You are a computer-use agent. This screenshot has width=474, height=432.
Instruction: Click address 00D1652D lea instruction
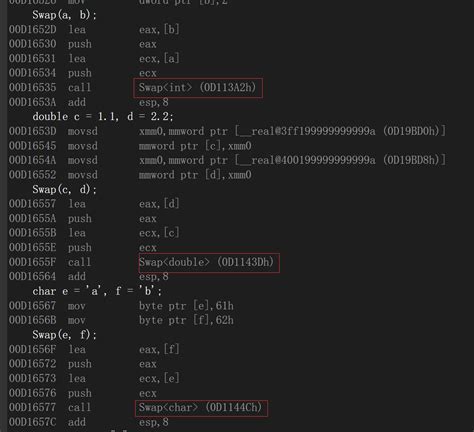[x=94, y=30]
